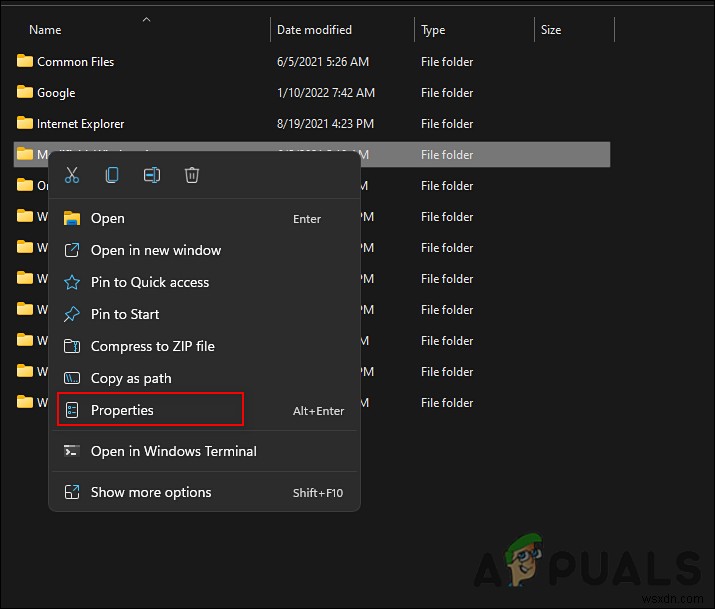
Task: Click the Google folder icon
Action: click(x=25, y=92)
